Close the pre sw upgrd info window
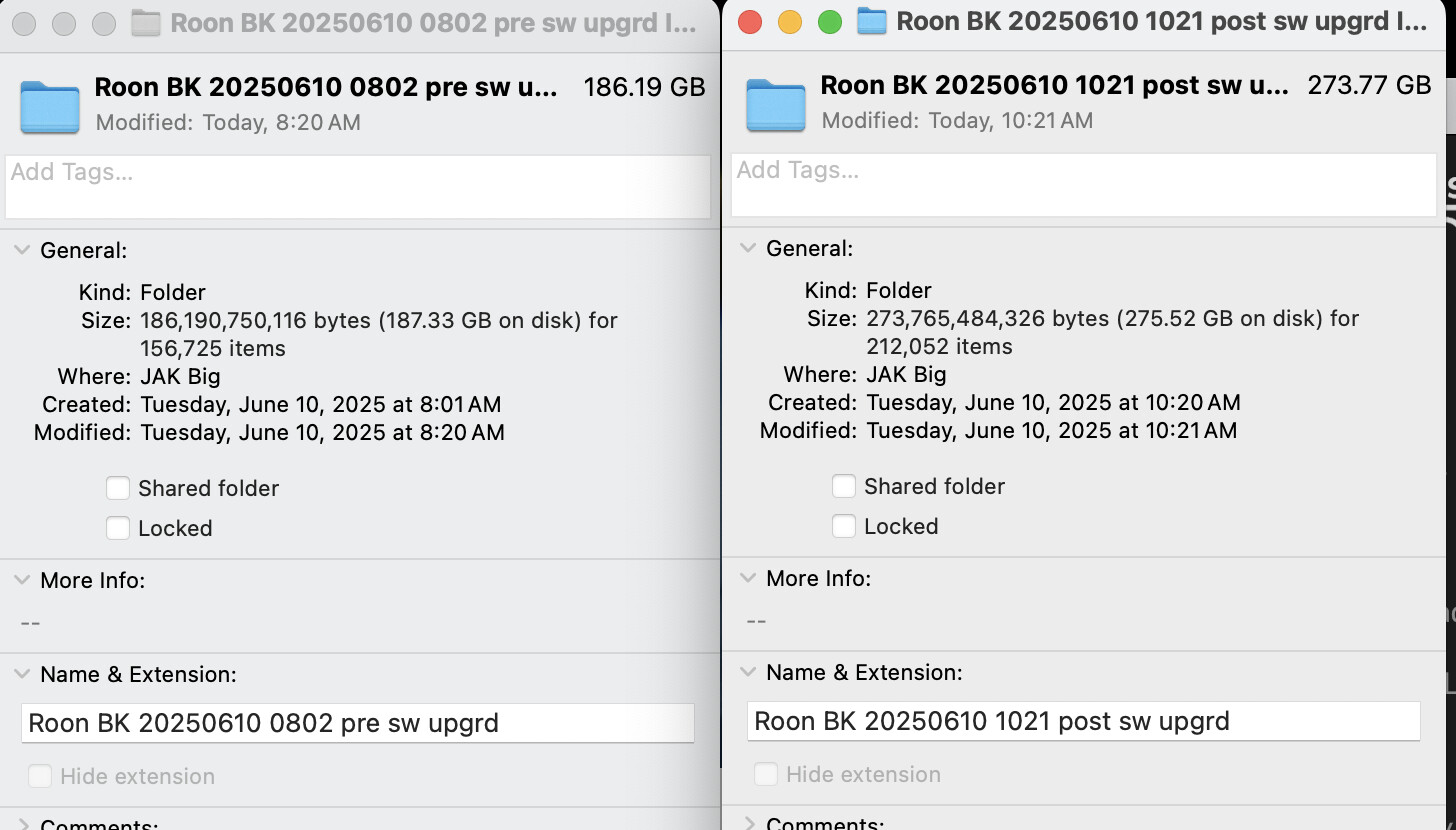The height and width of the screenshot is (830, 1456). coord(24,23)
